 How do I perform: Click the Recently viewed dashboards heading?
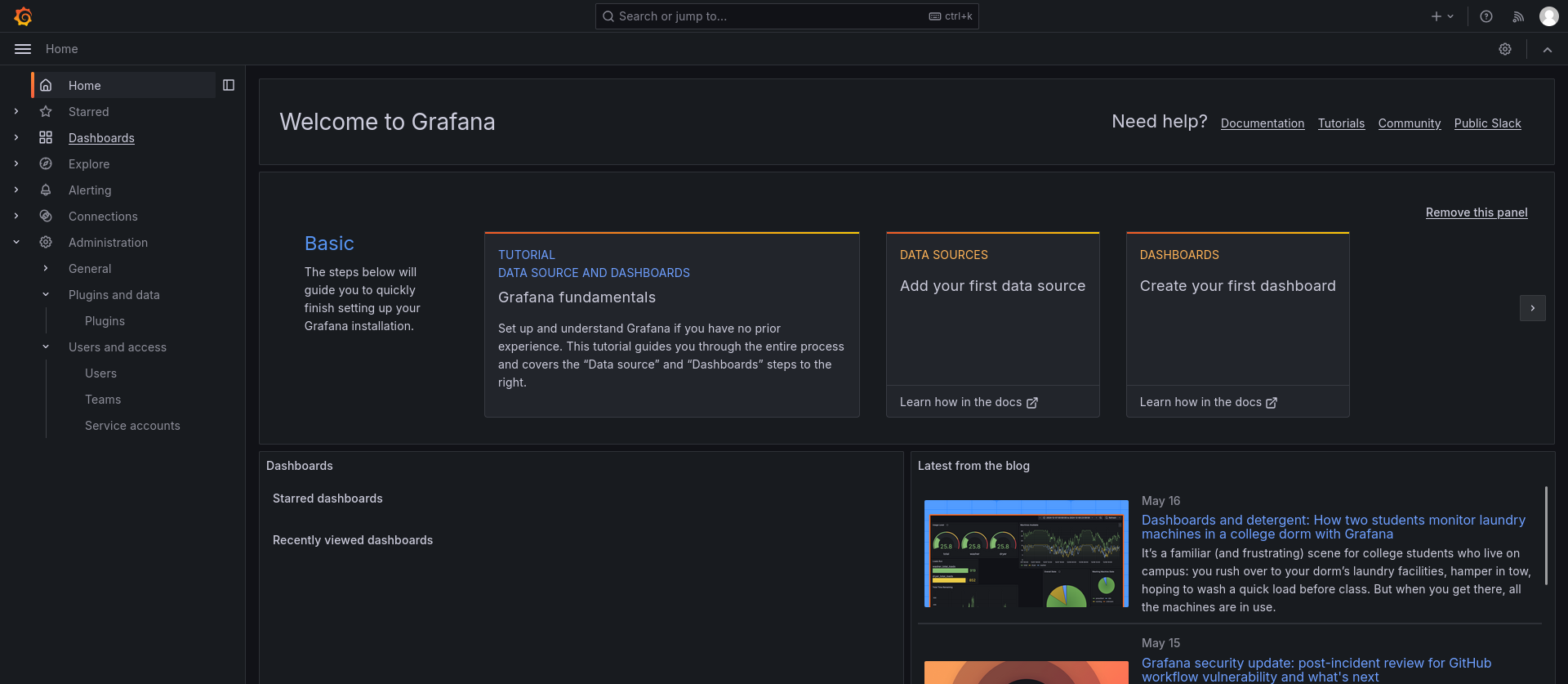pos(353,540)
